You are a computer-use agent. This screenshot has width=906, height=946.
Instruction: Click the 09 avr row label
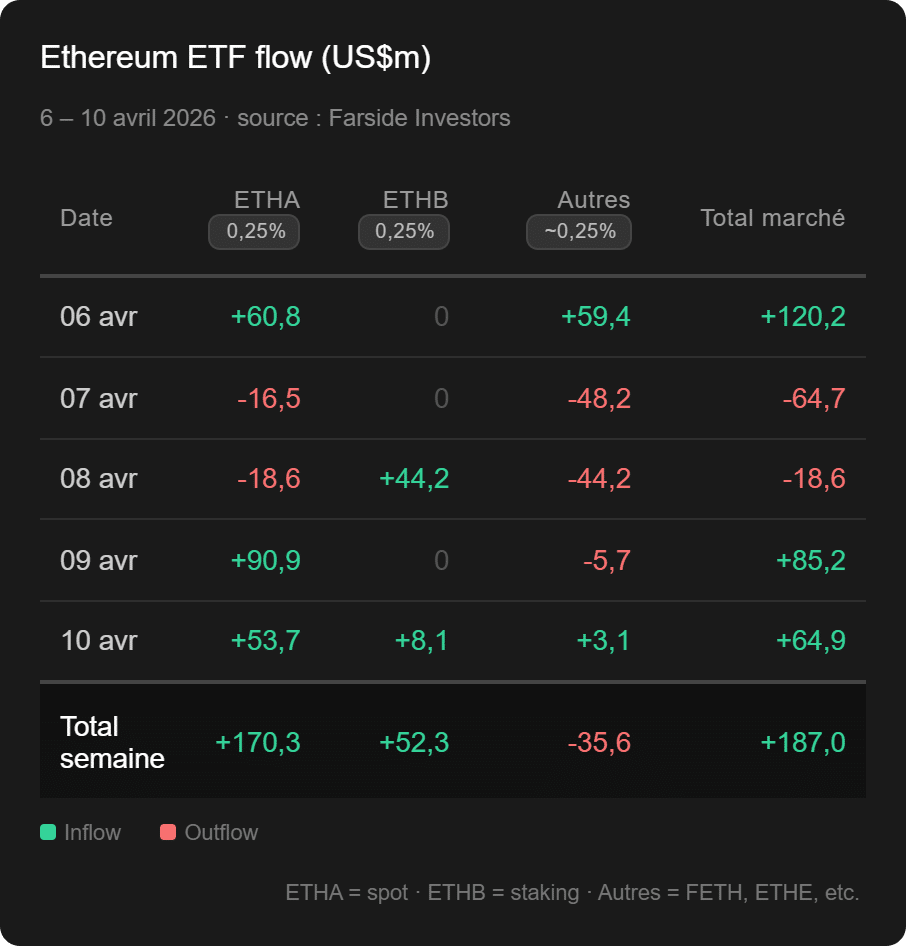99,560
